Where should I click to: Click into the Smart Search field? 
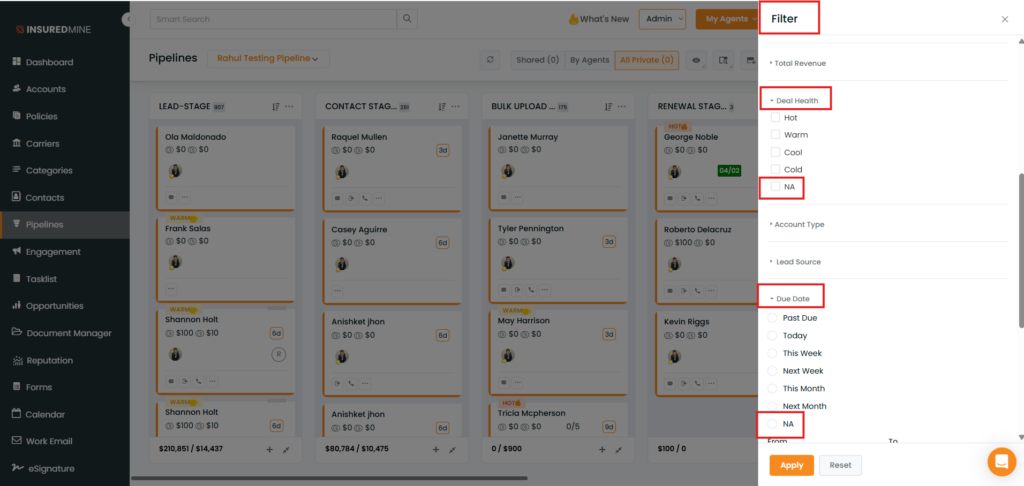click(x=273, y=19)
